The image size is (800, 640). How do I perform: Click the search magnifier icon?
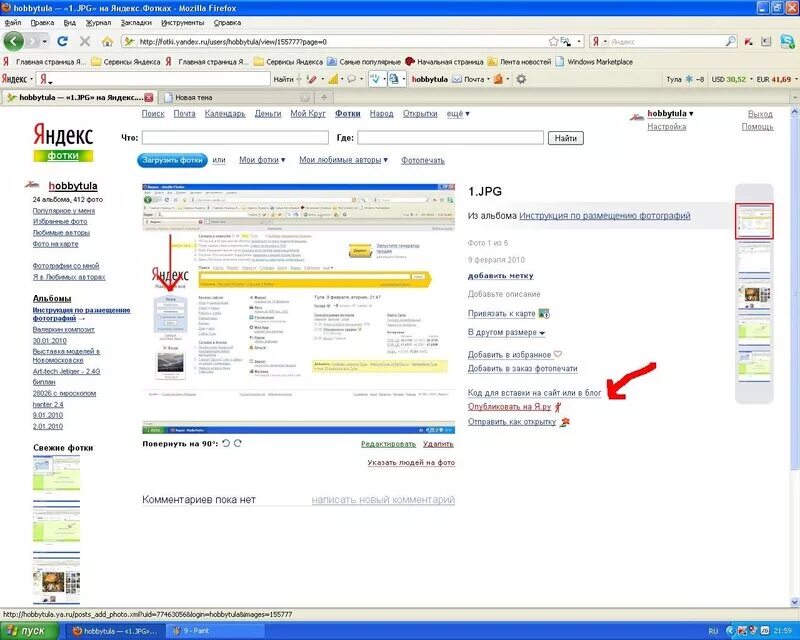[731, 41]
